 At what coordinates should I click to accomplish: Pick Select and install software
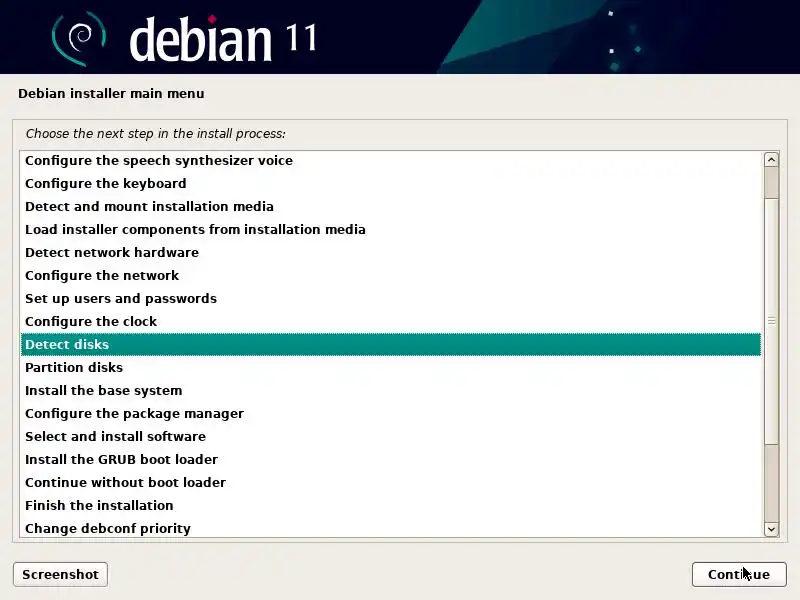pyautogui.click(x=391, y=436)
